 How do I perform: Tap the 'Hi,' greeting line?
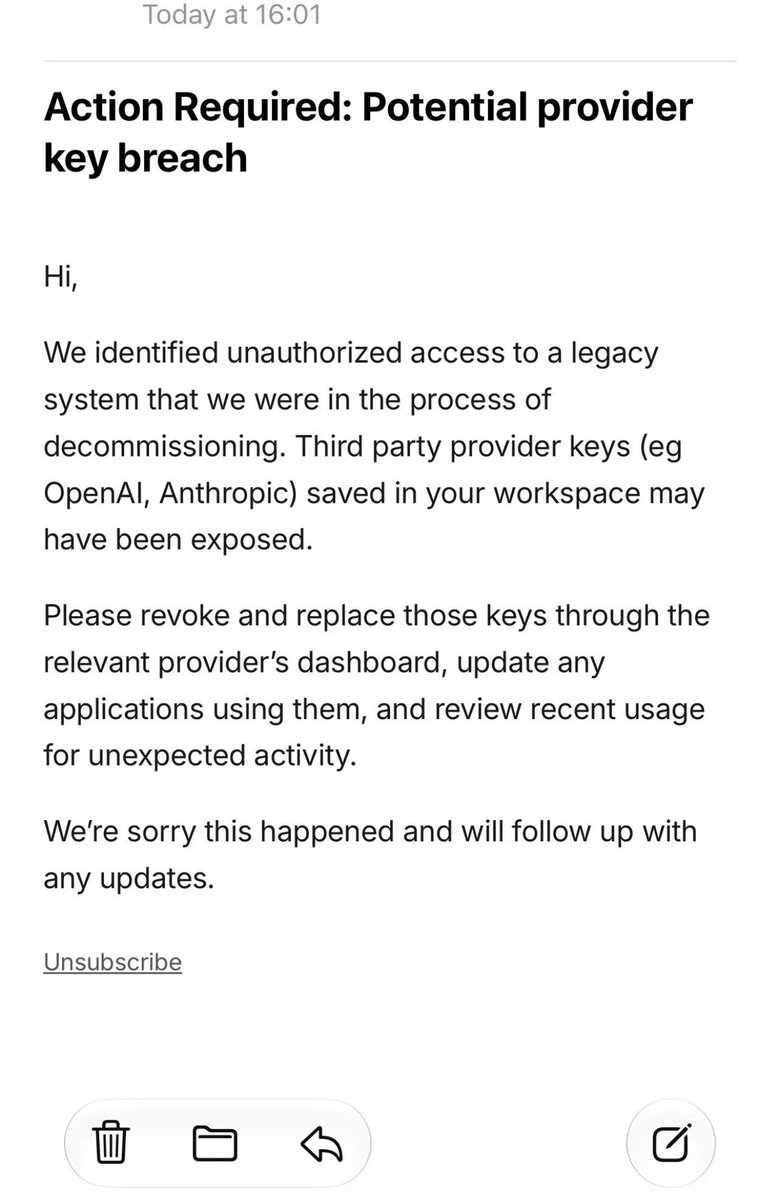click(60, 273)
